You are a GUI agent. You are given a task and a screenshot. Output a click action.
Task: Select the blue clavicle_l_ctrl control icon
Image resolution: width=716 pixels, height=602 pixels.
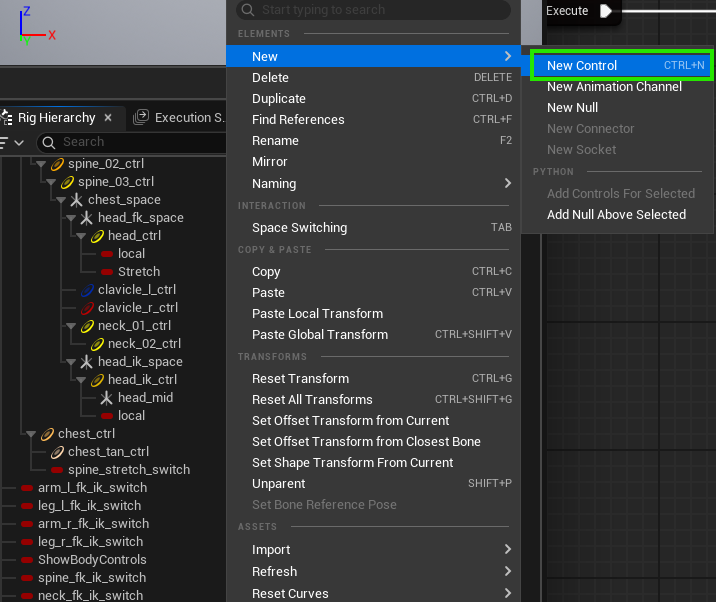click(x=87, y=290)
